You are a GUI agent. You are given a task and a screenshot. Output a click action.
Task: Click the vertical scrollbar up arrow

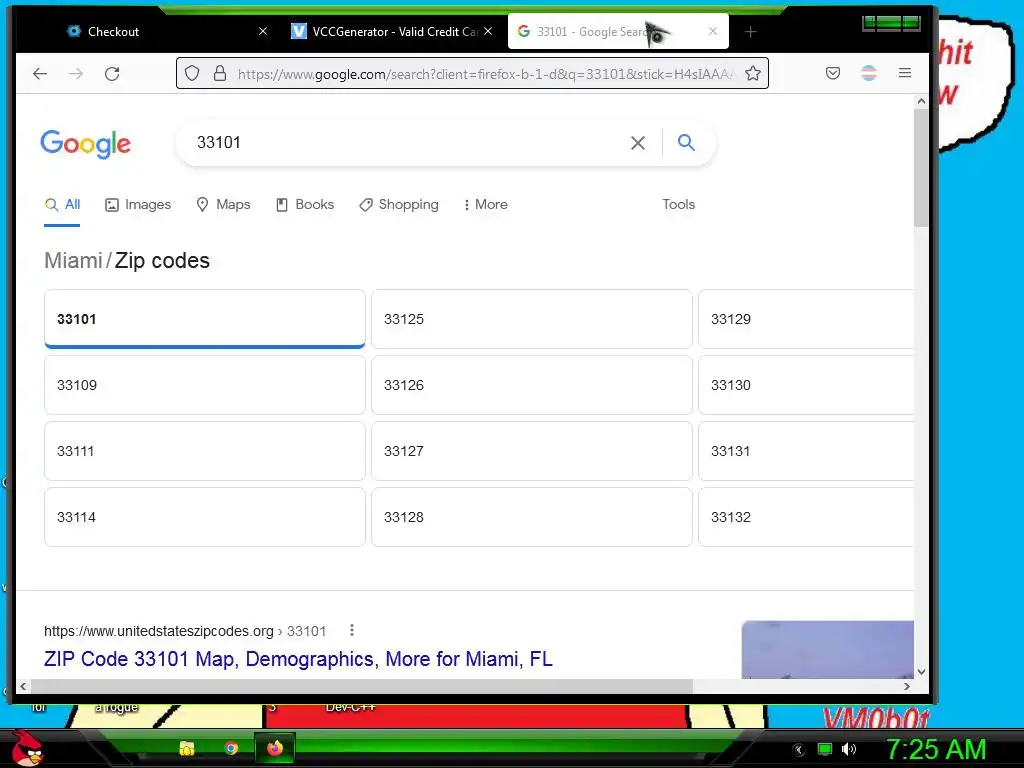point(921,101)
